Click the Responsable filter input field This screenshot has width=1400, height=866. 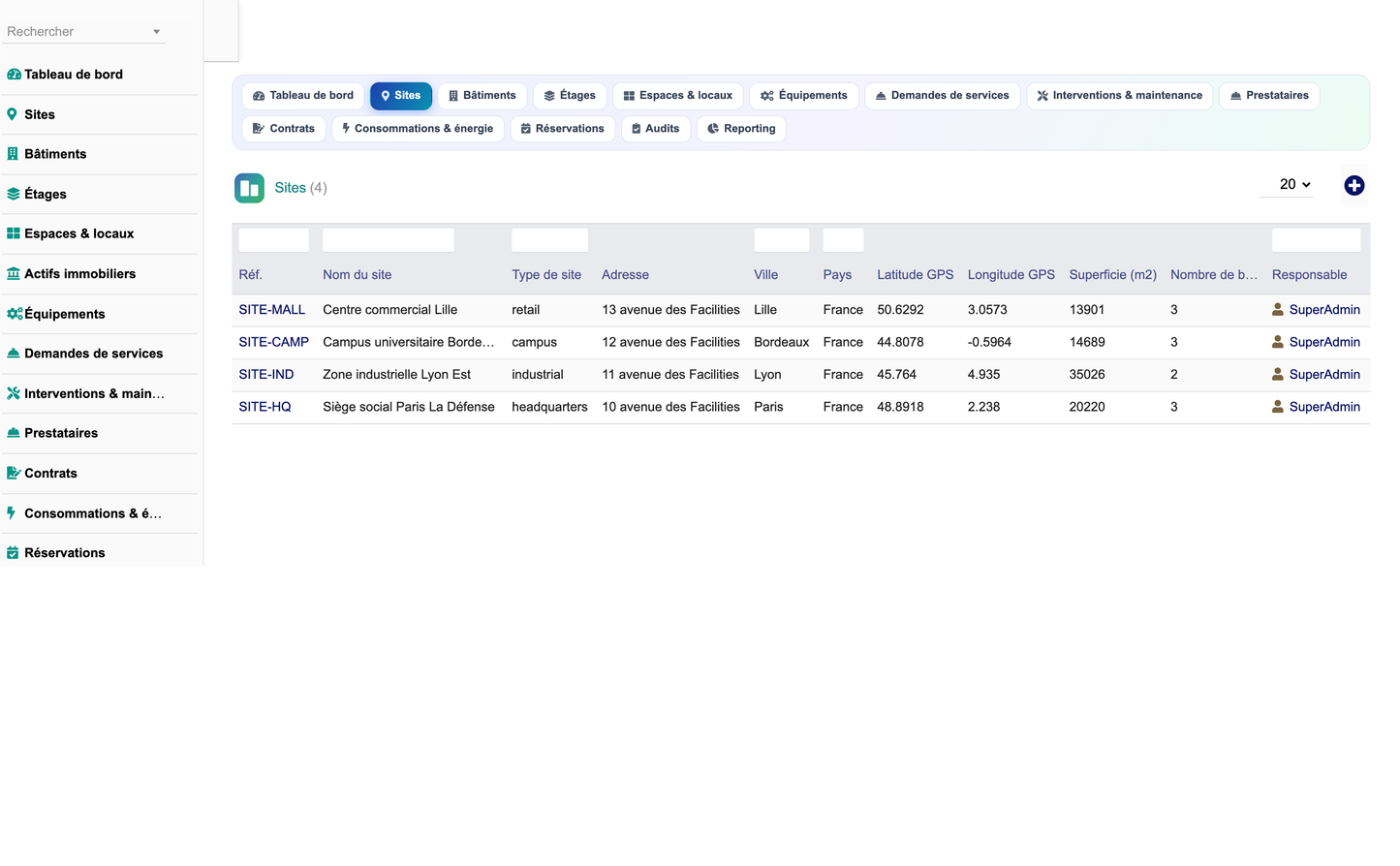(x=1316, y=240)
